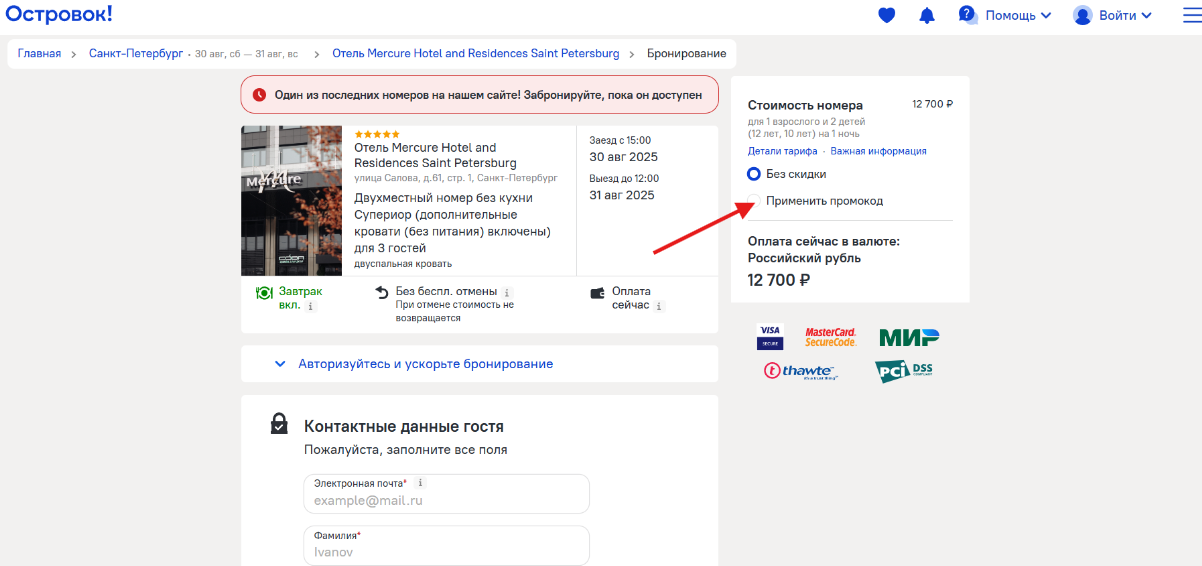Click the Стоимость номера heading
1202x566 pixels.
[805, 105]
